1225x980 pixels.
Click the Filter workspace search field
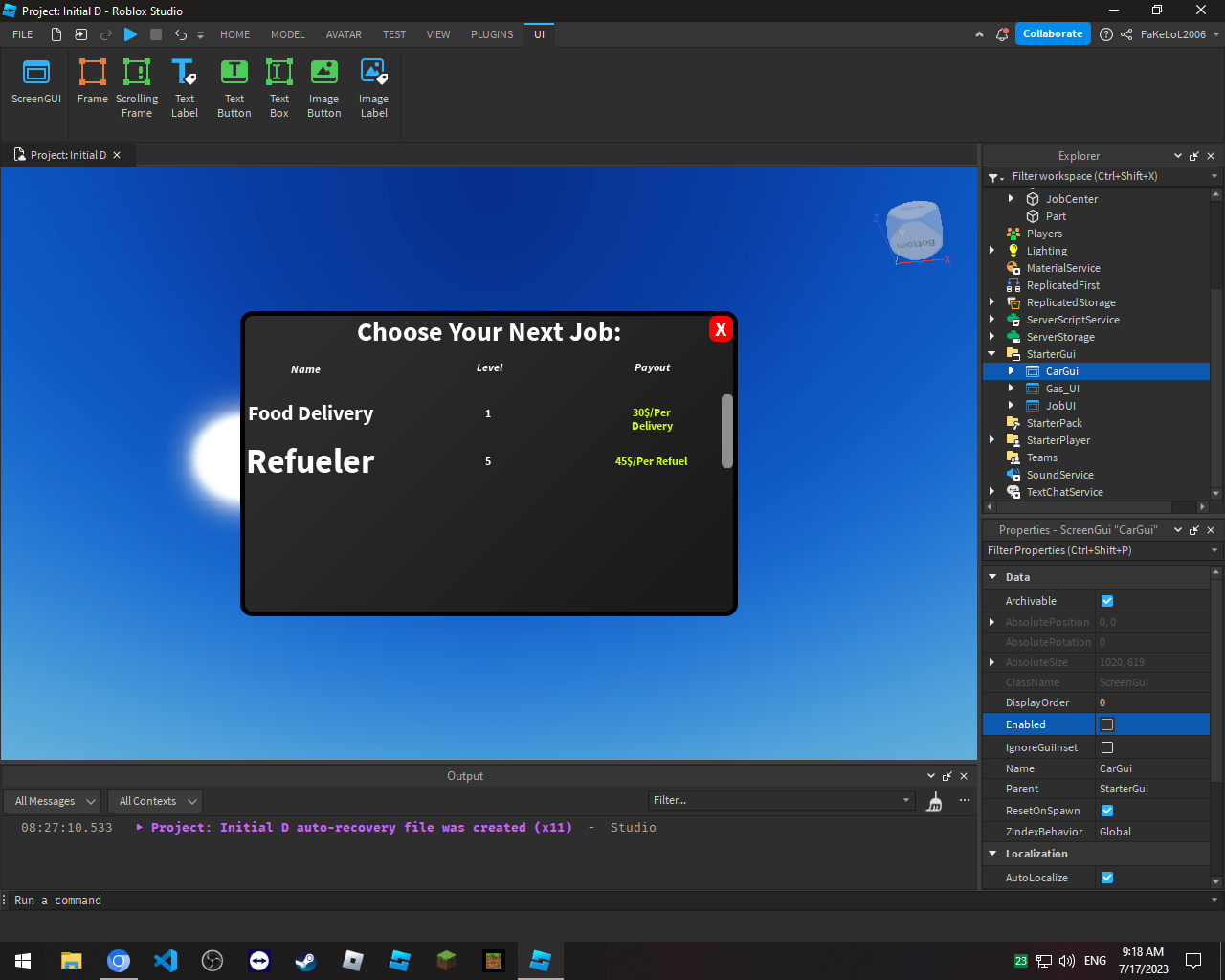(1108, 176)
